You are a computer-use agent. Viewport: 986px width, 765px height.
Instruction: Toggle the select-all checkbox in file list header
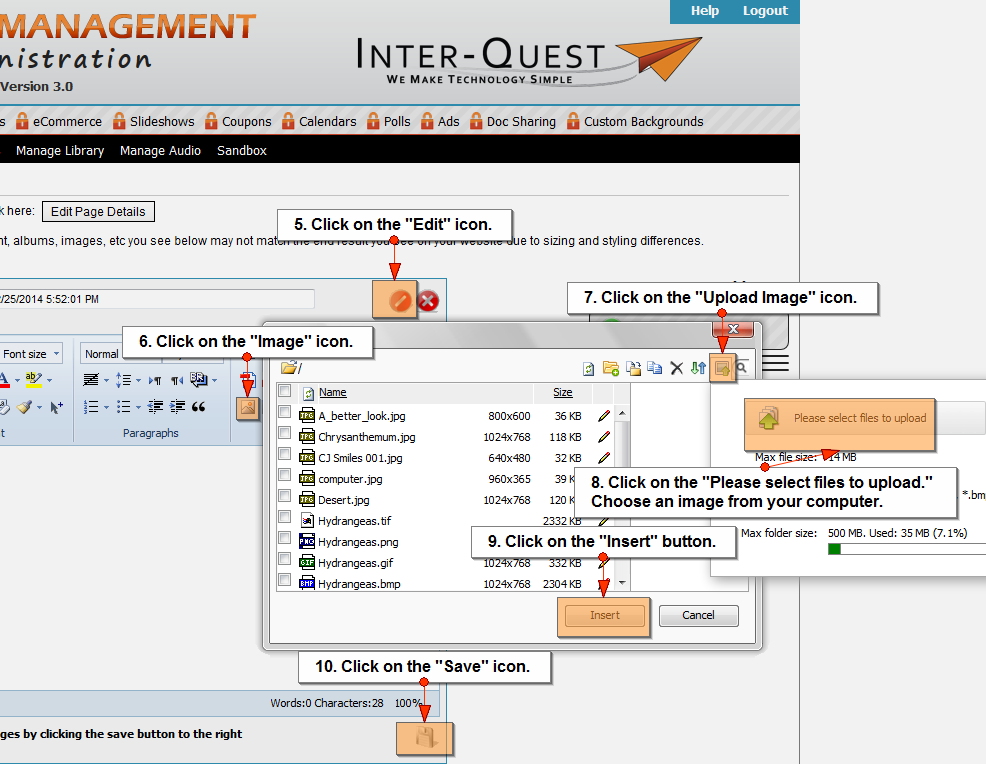[285, 392]
